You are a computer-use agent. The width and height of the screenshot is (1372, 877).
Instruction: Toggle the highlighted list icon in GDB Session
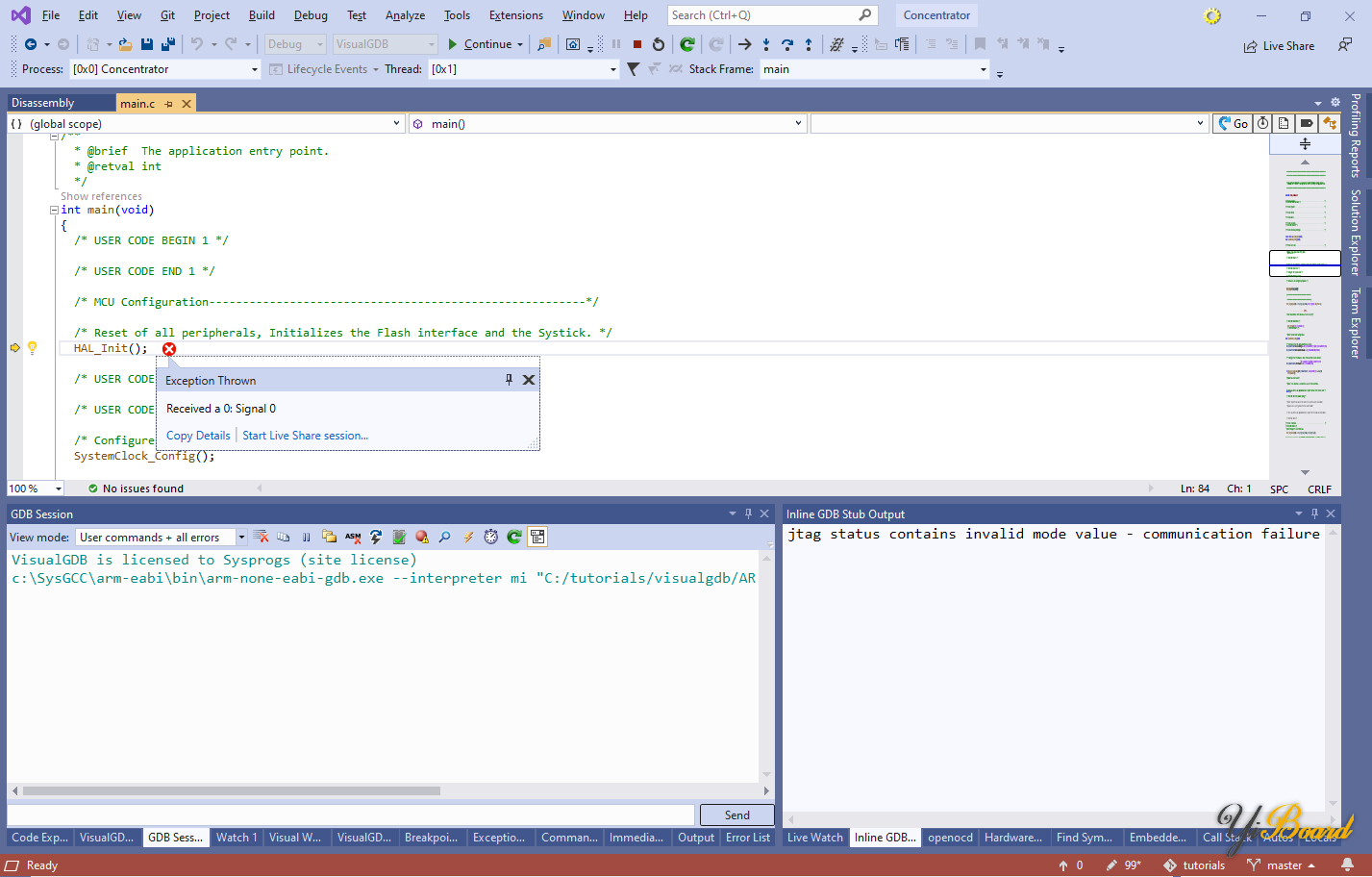click(x=537, y=537)
